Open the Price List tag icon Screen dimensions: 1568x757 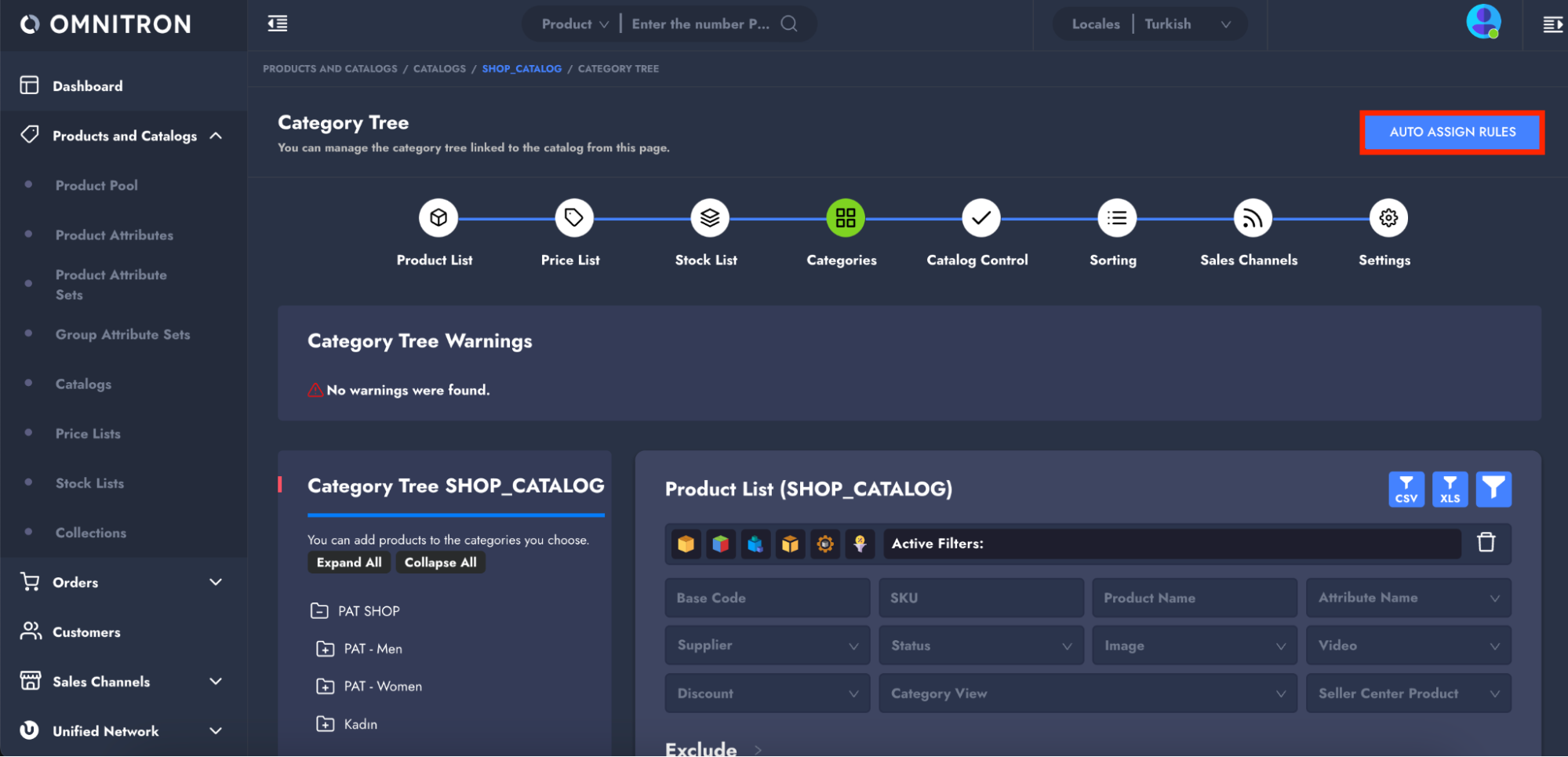click(x=573, y=218)
